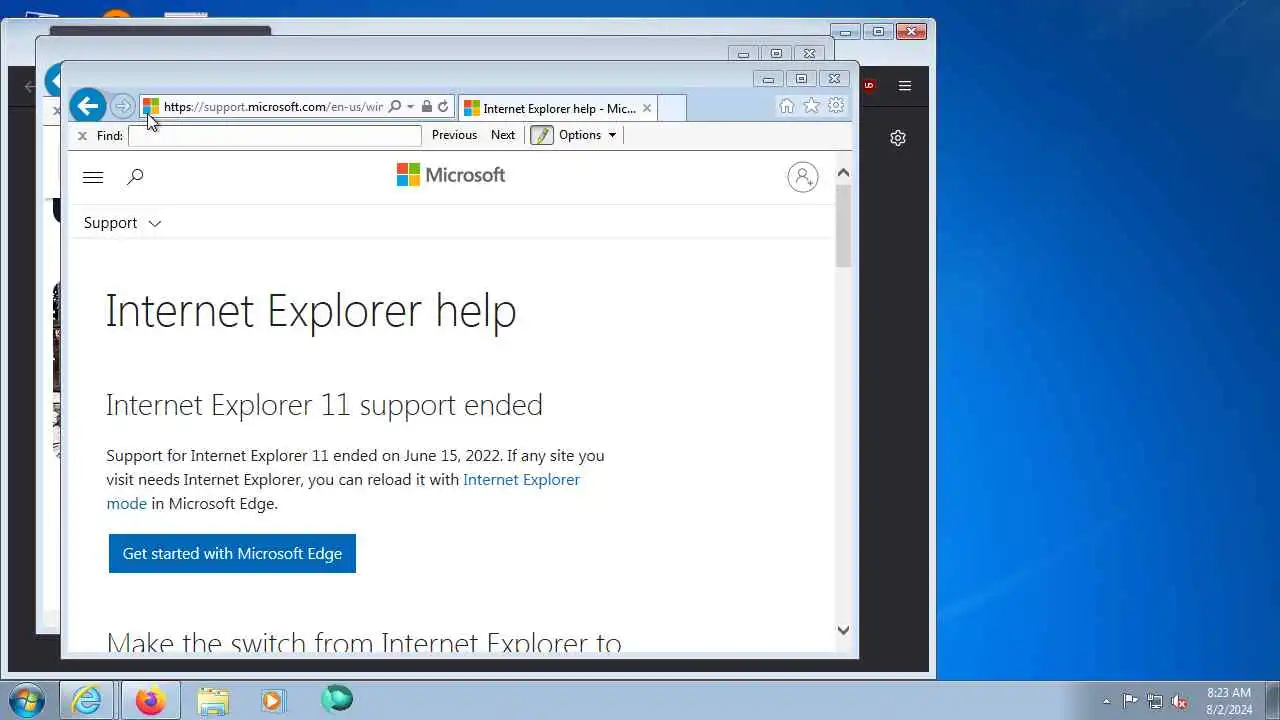Show hidden tray icons arrow
The height and width of the screenshot is (720, 1280).
click(x=1106, y=701)
